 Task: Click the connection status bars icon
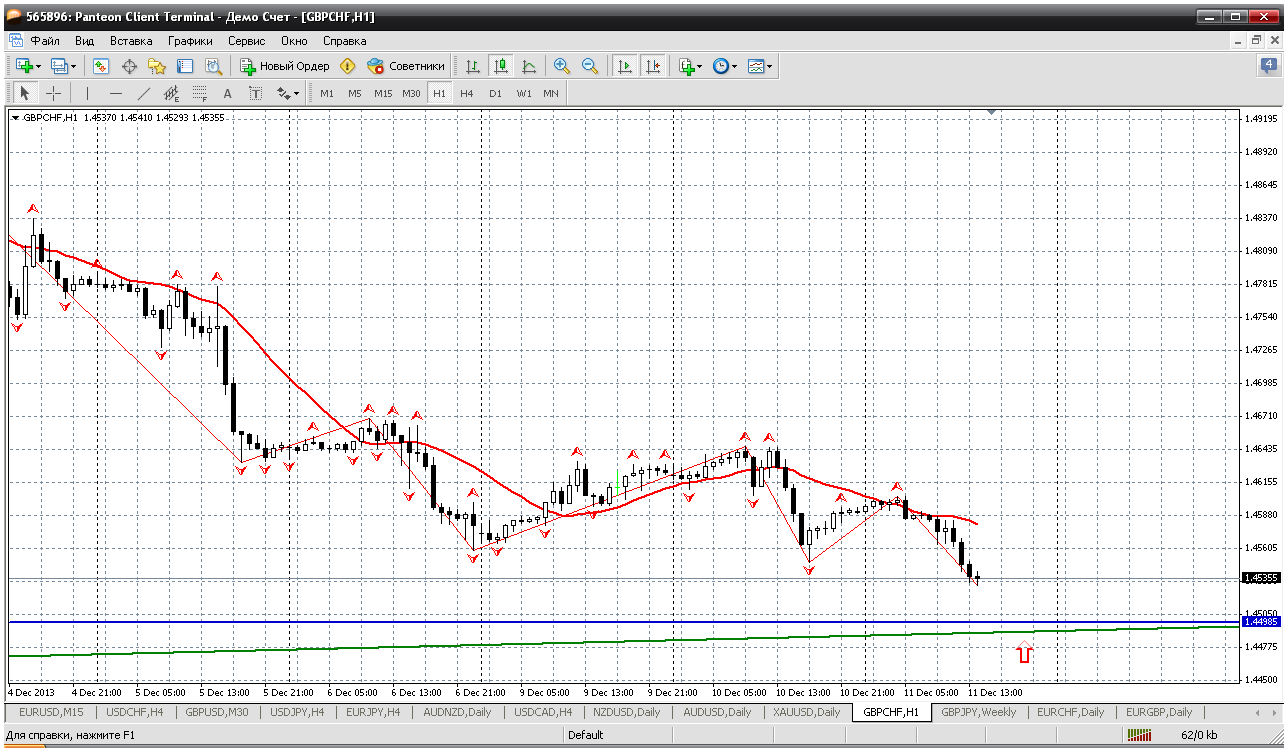coord(1139,735)
